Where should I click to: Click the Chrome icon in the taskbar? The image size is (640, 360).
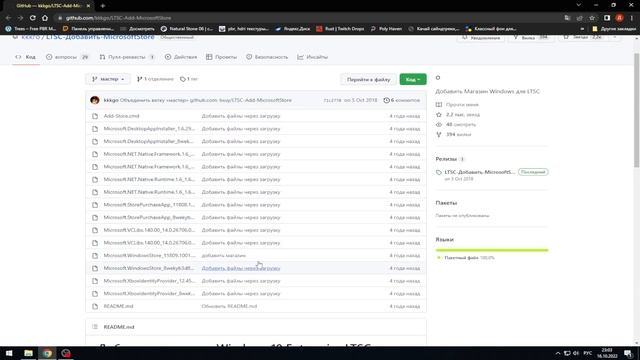click(x=47, y=353)
